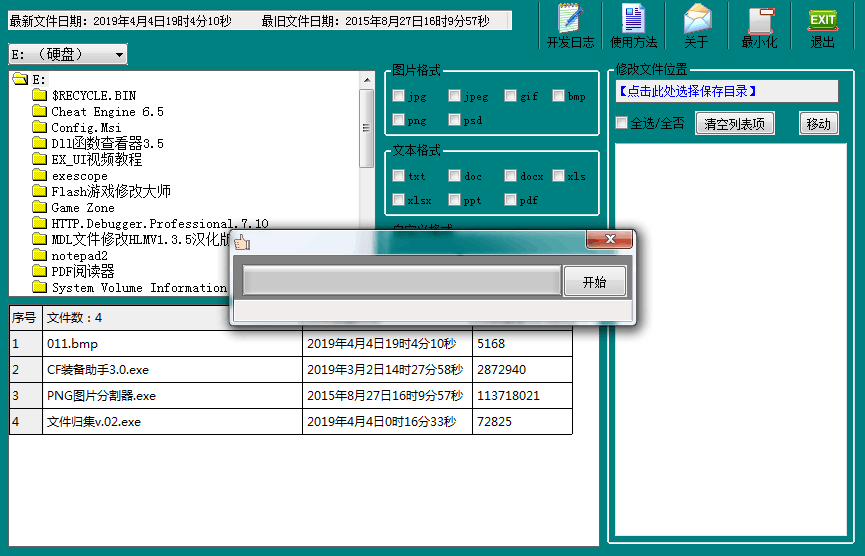Click 清空列表项 clear list button
The height and width of the screenshot is (556, 865).
pyautogui.click(x=734, y=124)
